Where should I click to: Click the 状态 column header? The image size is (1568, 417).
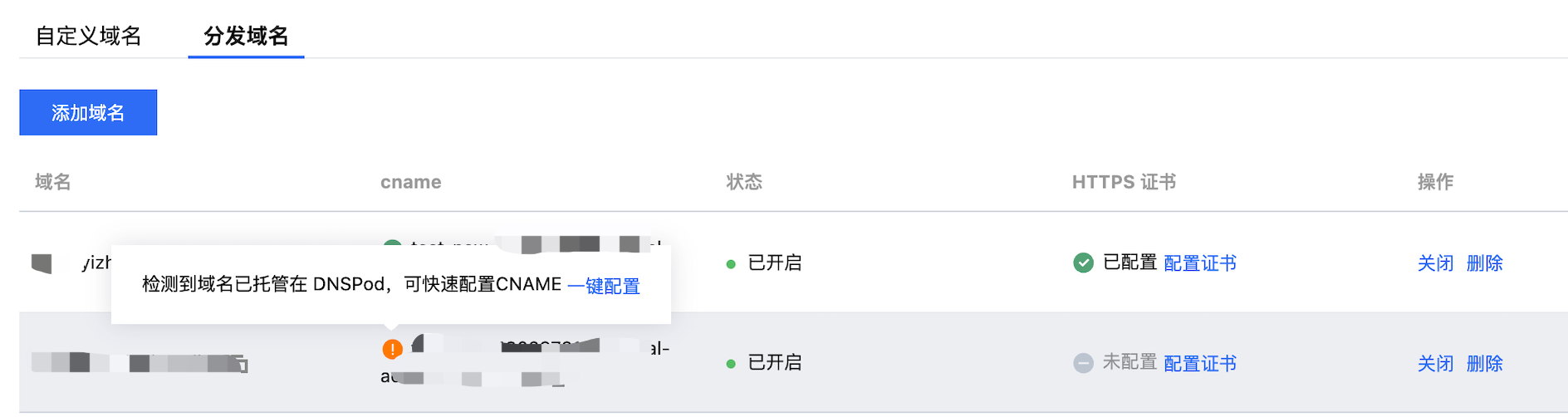[x=744, y=182]
